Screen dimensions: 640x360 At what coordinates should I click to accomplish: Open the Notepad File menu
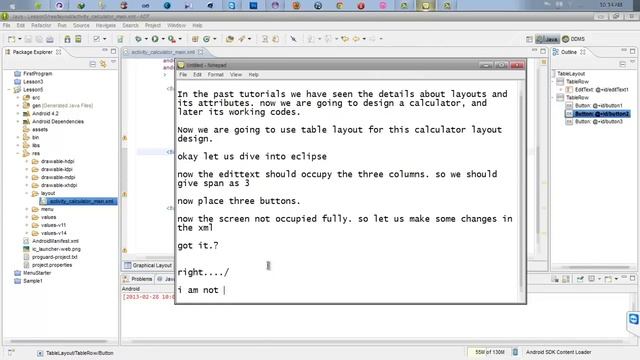pos(183,75)
